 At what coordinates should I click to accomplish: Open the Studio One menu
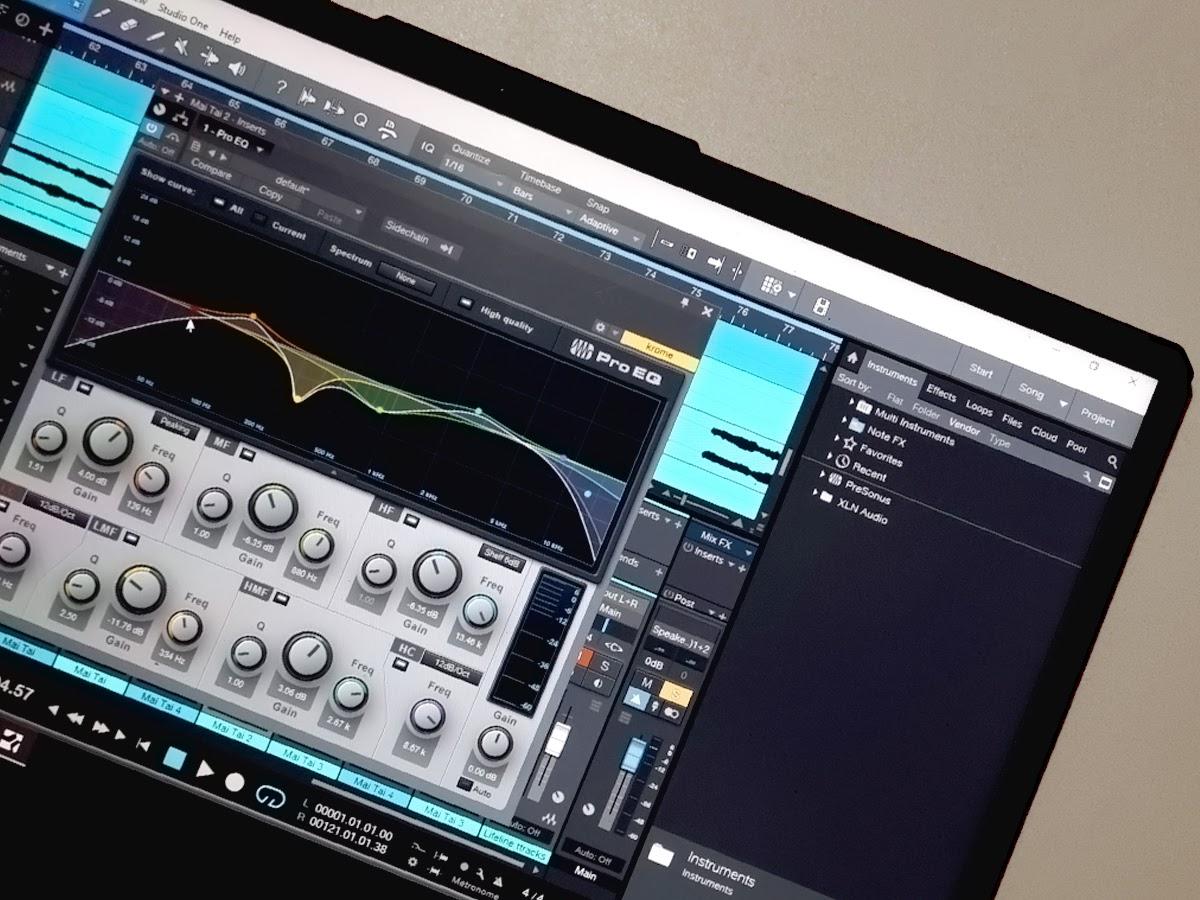[x=183, y=19]
